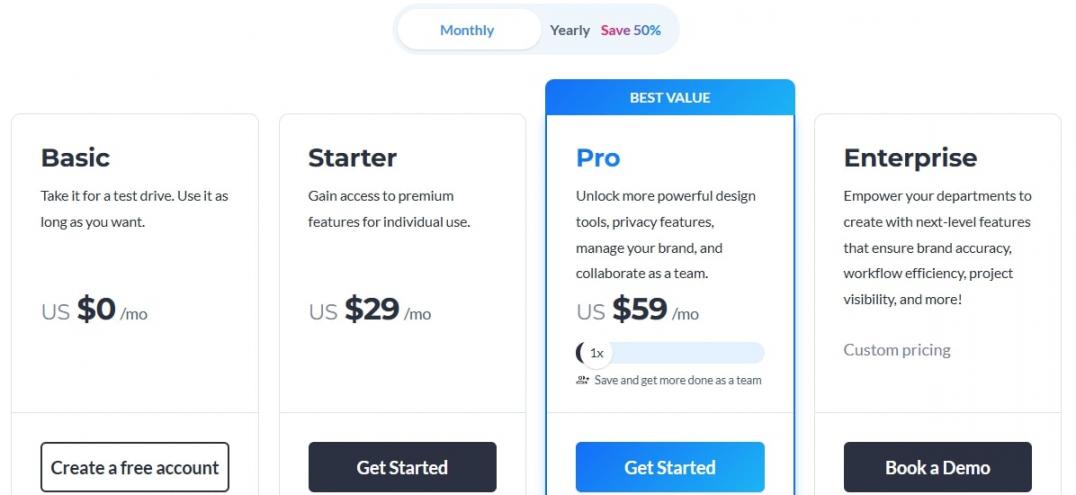The image size is (1076, 495).
Task: Select the Basic plan heading
Action: point(75,158)
